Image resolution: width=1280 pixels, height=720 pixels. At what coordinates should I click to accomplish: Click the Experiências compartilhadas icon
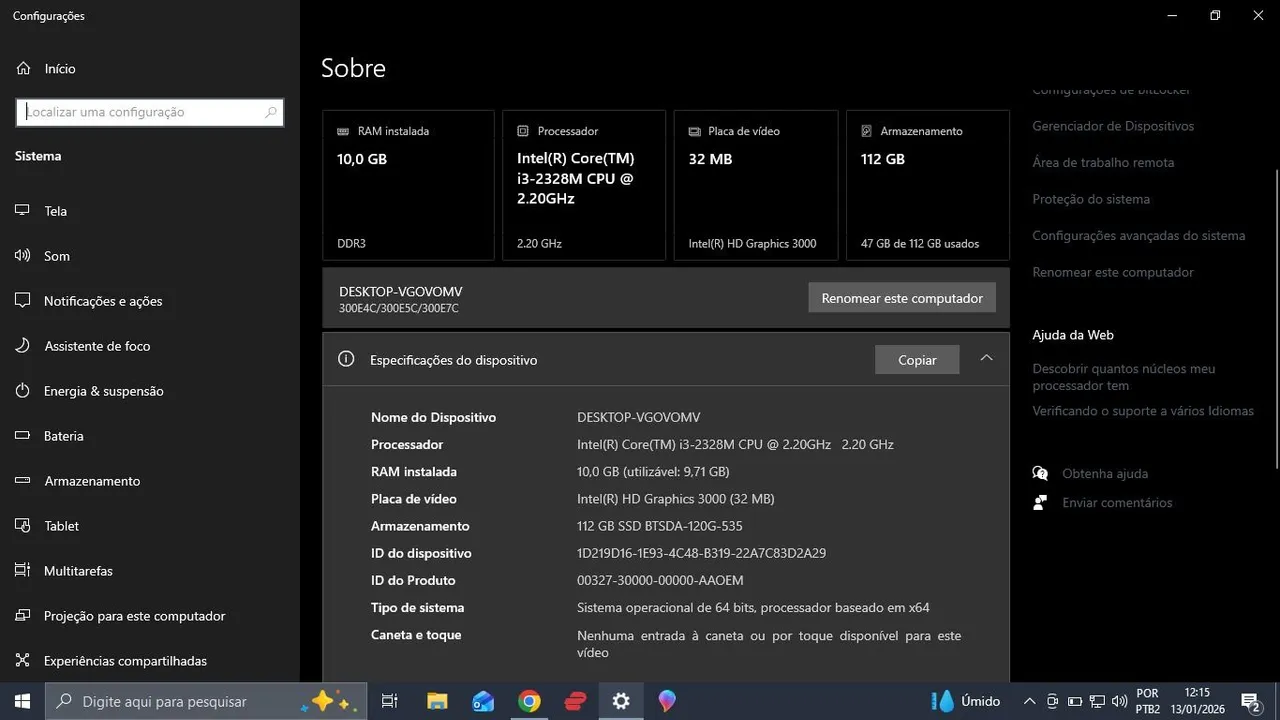pos(22,661)
